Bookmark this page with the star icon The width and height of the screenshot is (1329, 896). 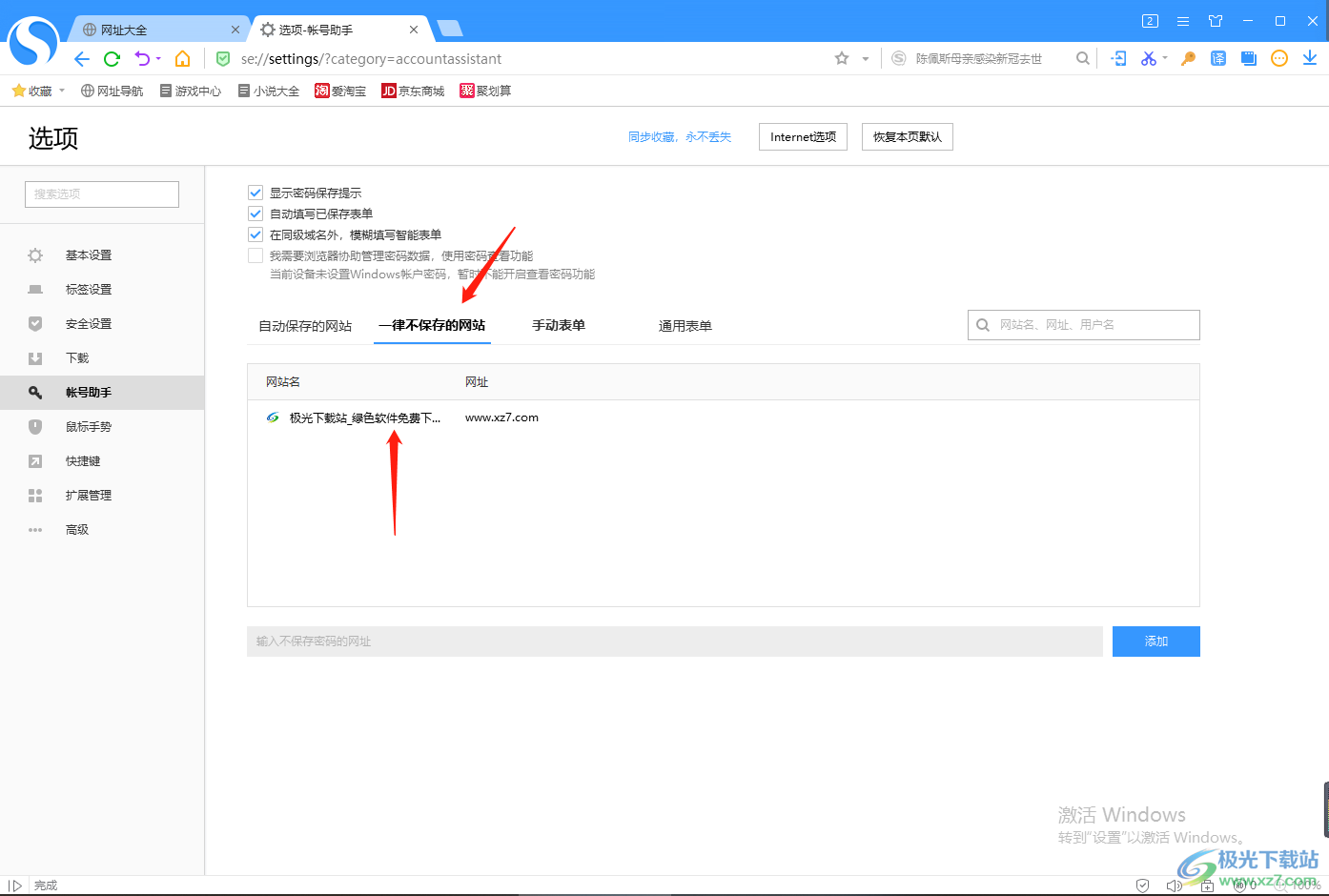pos(842,58)
